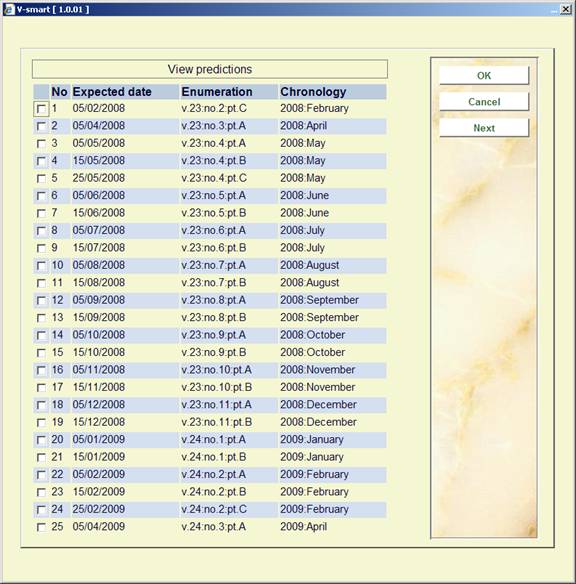Enable checkbox for row 15 dated 15/10/2008
The height and width of the screenshot is (584, 576).
[41, 353]
